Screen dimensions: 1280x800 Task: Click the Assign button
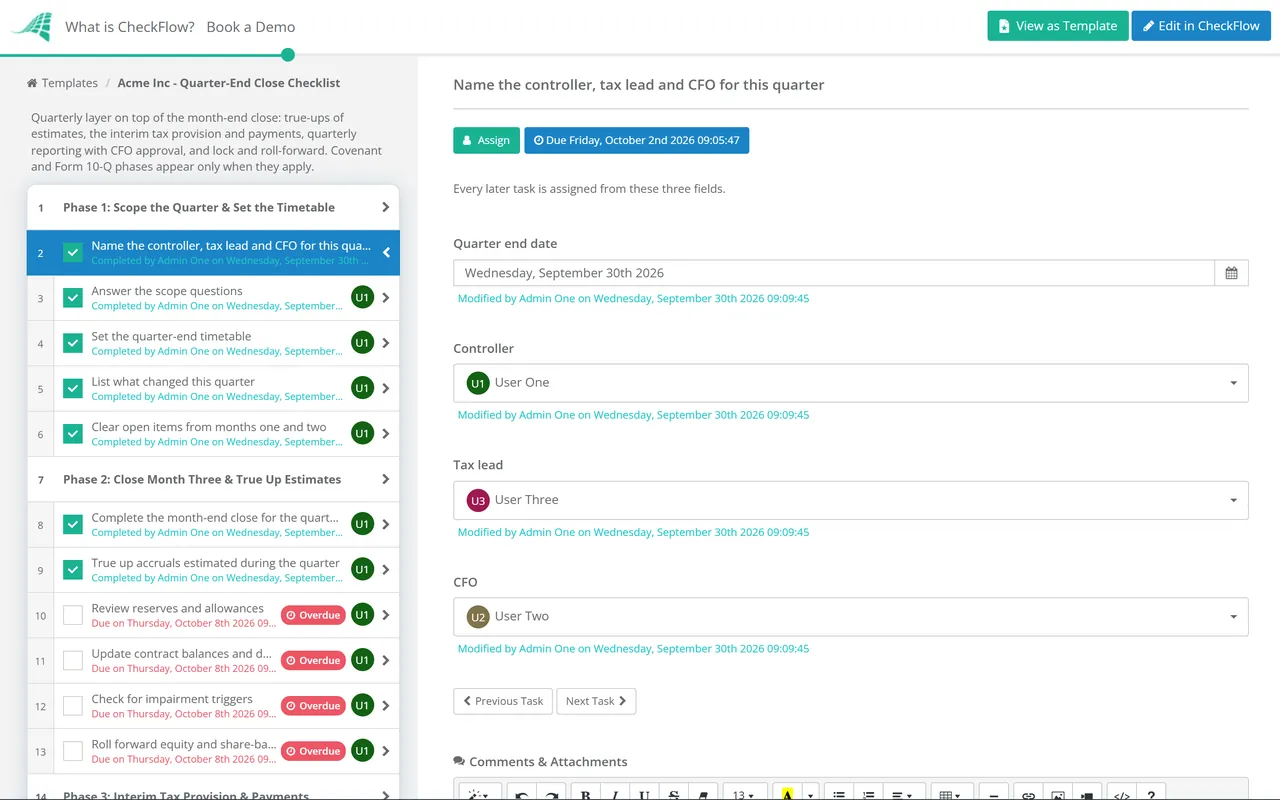pyautogui.click(x=487, y=140)
